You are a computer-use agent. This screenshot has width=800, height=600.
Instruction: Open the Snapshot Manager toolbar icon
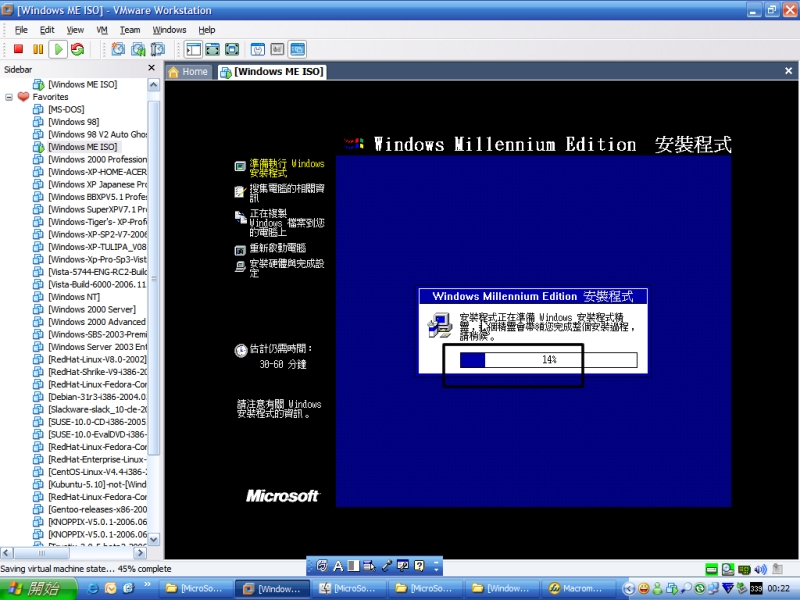[x=158, y=49]
